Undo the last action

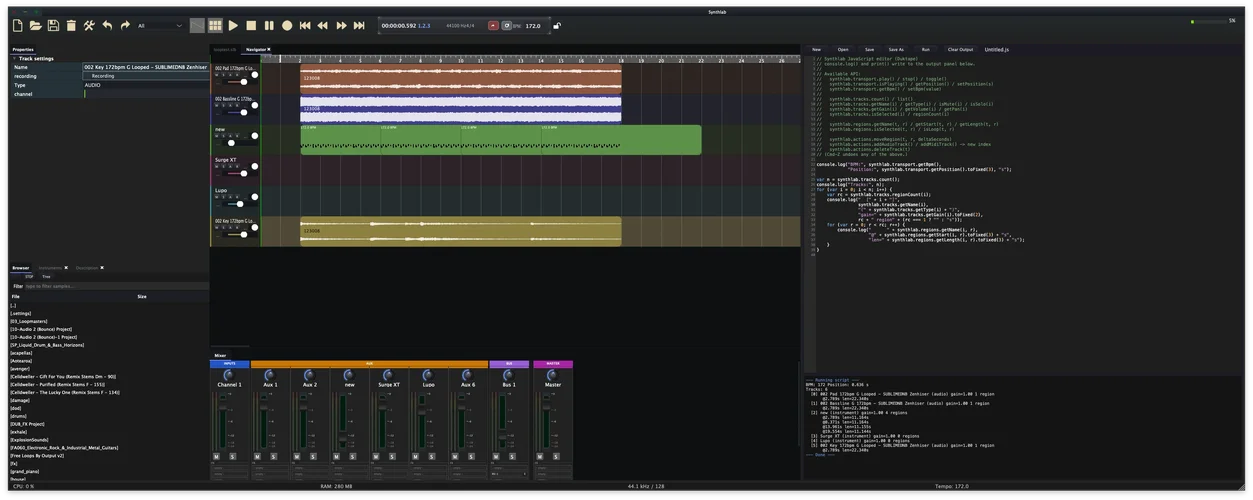click(107, 25)
